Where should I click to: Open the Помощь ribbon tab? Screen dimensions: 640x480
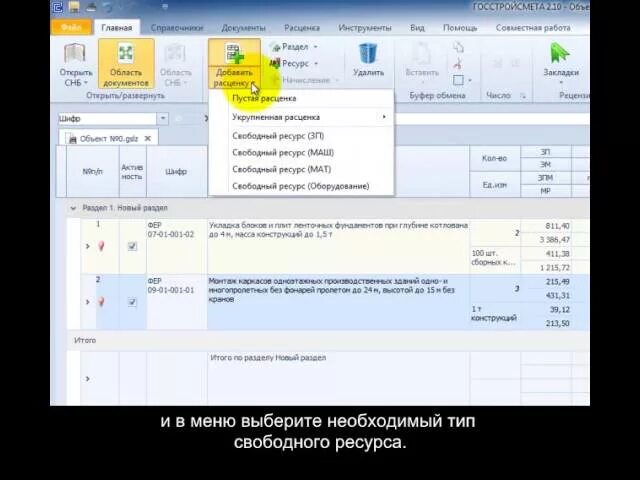click(460, 28)
